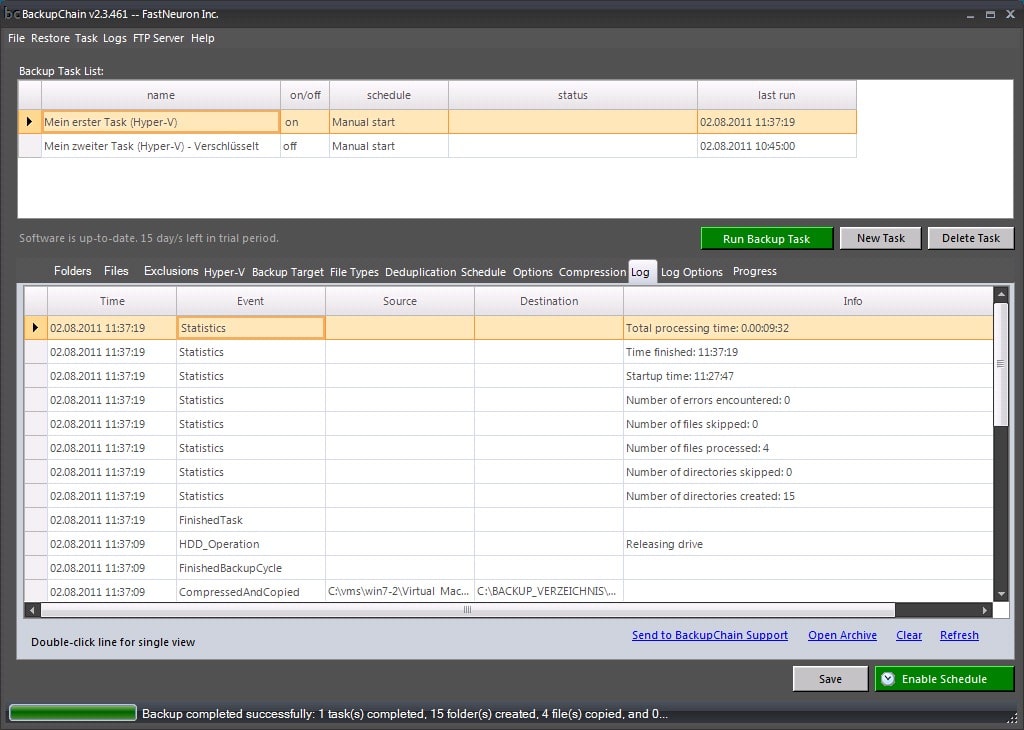
Task: Click the log scrollbar down arrow
Action: (1001, 595)
